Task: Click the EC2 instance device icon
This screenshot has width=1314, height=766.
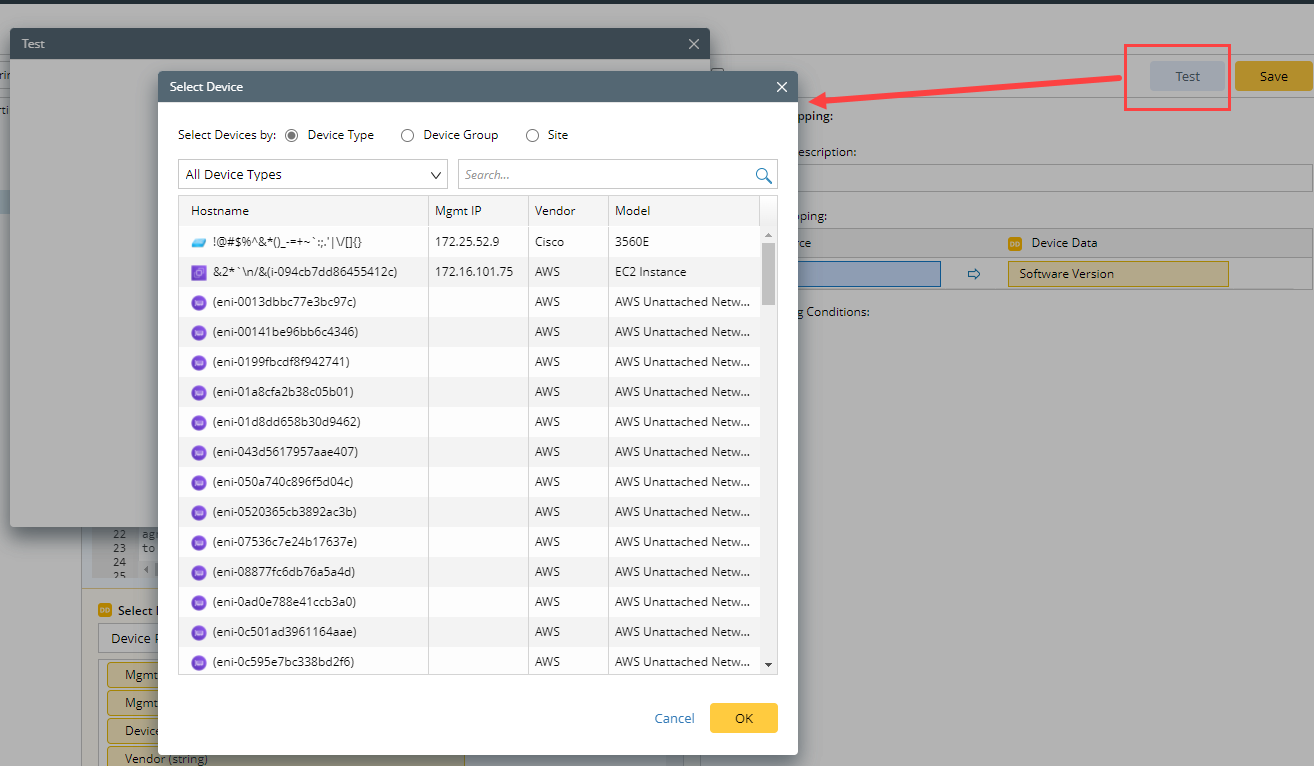Action: pos(198,272)
